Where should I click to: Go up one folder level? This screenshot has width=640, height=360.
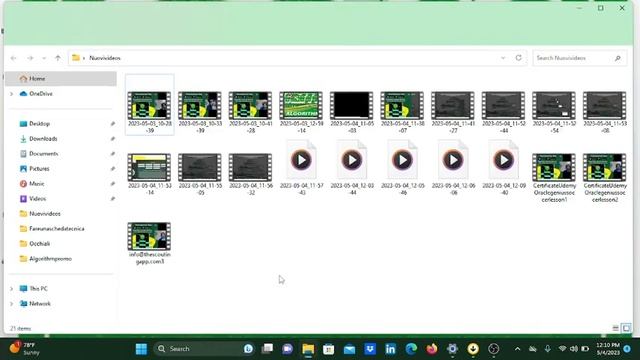pyautogui.click(x=58, y=58)
